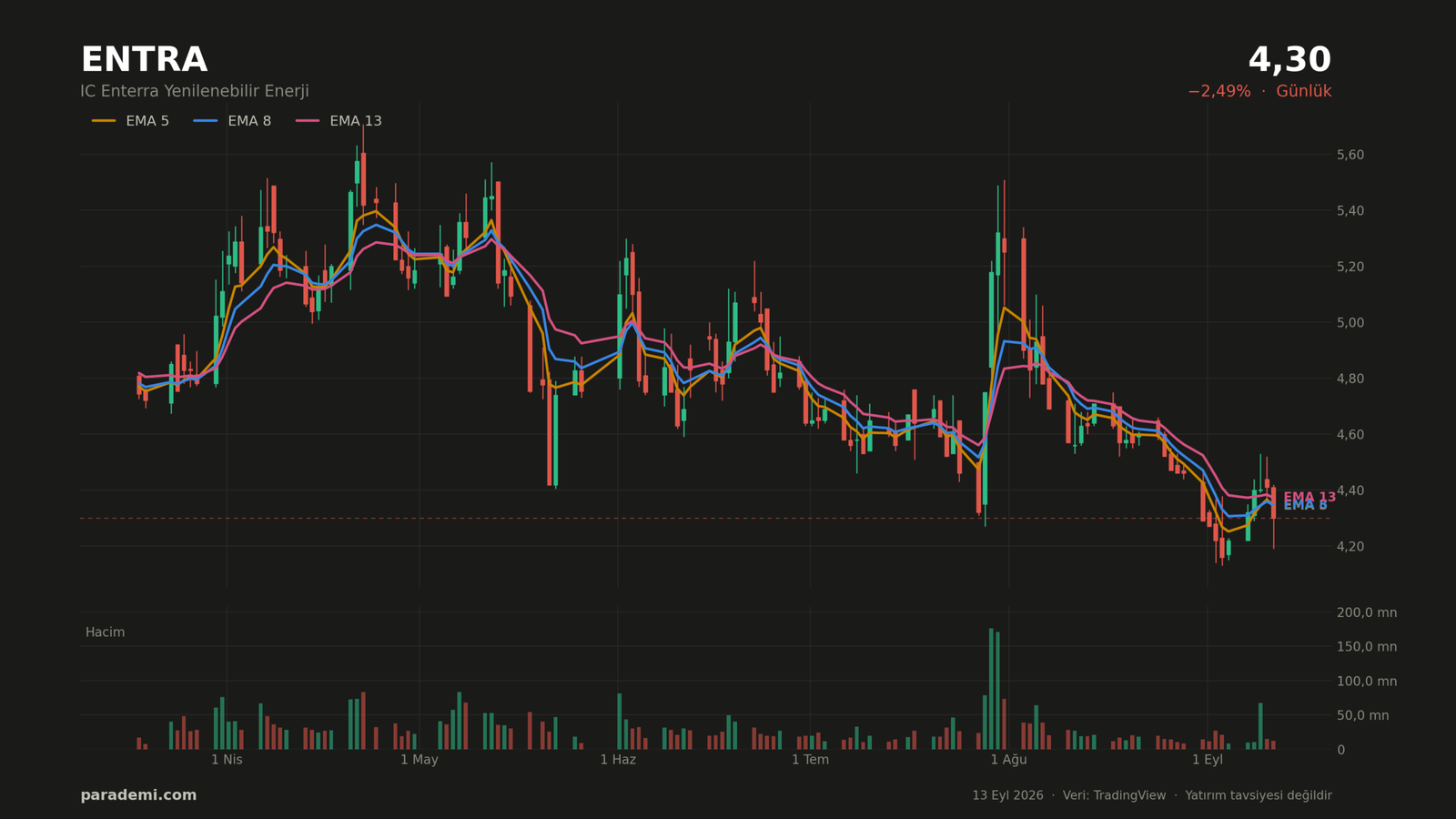
Task: Click the 100,0 mn volume axis label
Action: pos(1367,682)
